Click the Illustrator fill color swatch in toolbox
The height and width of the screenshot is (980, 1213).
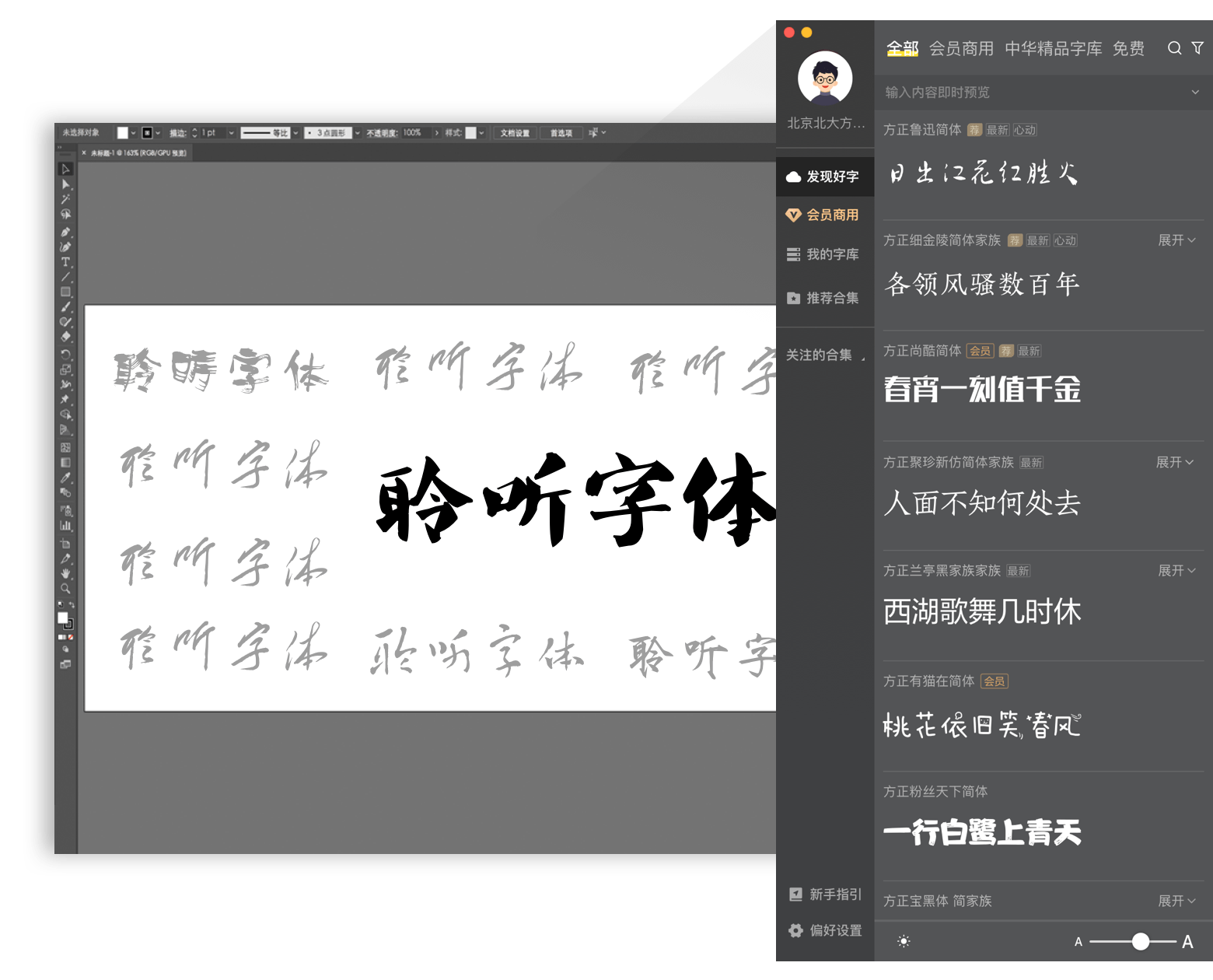click(63, 618)
